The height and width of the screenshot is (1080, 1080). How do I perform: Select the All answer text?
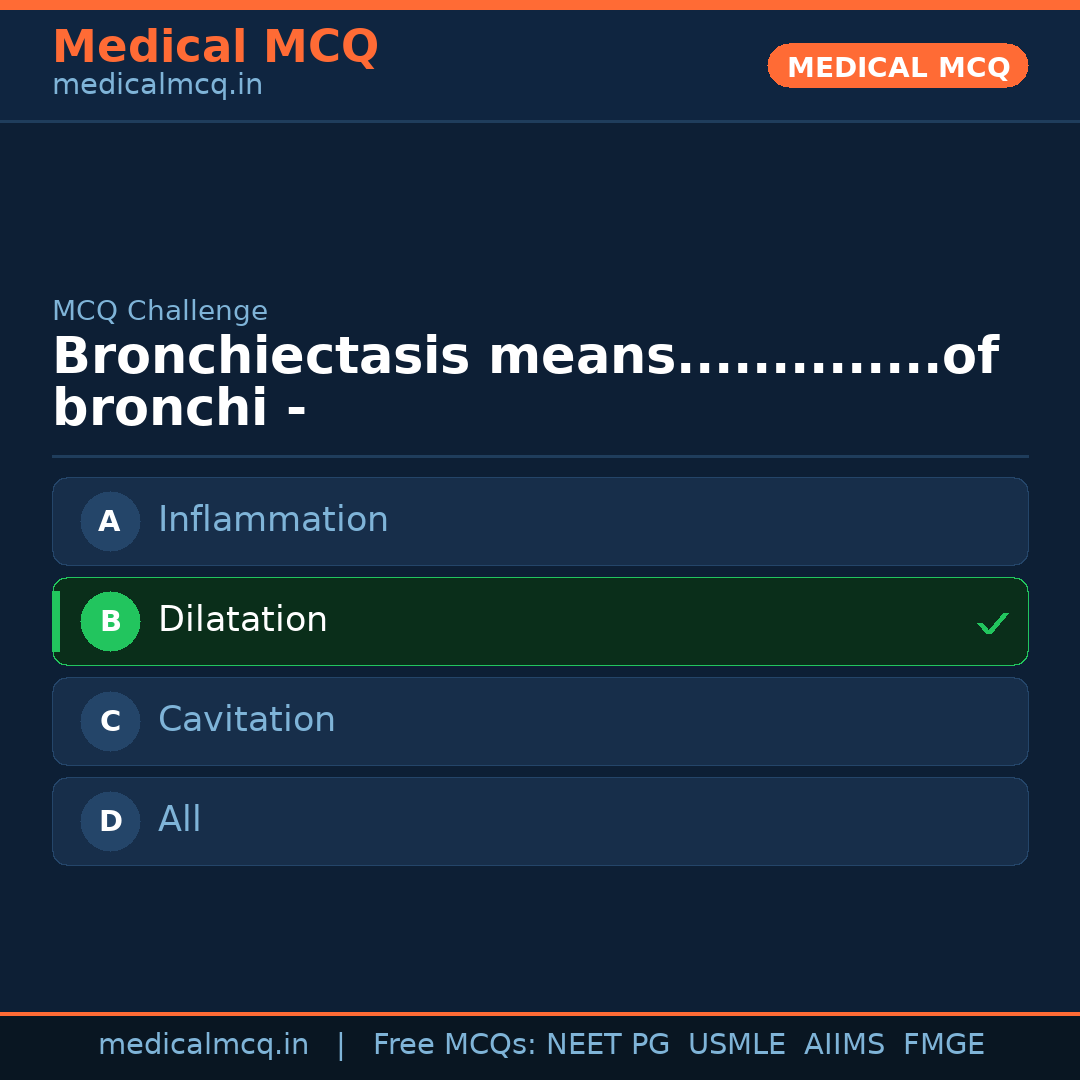[180, 820]
